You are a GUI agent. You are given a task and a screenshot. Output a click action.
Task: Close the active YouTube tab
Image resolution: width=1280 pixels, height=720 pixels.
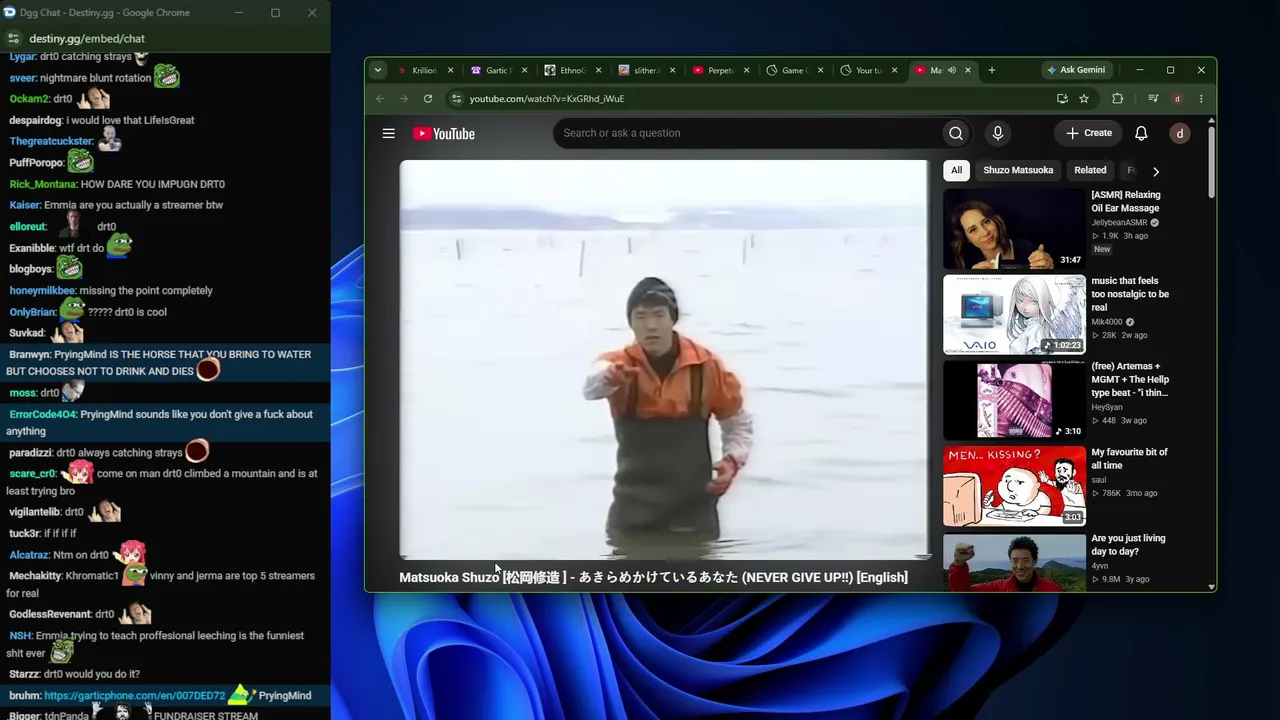point(968,70)
